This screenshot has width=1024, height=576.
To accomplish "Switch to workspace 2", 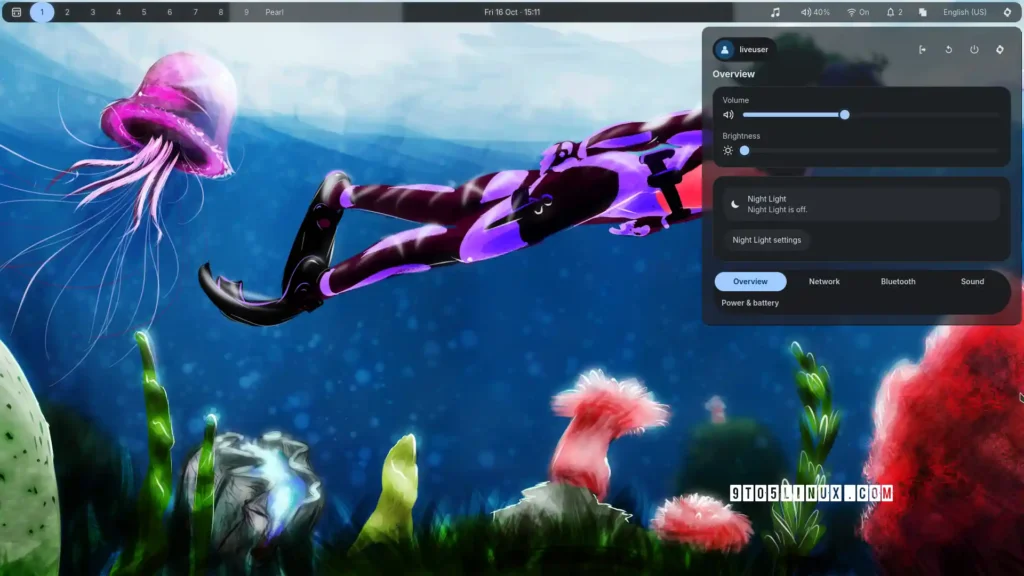I will click(67, 12).
